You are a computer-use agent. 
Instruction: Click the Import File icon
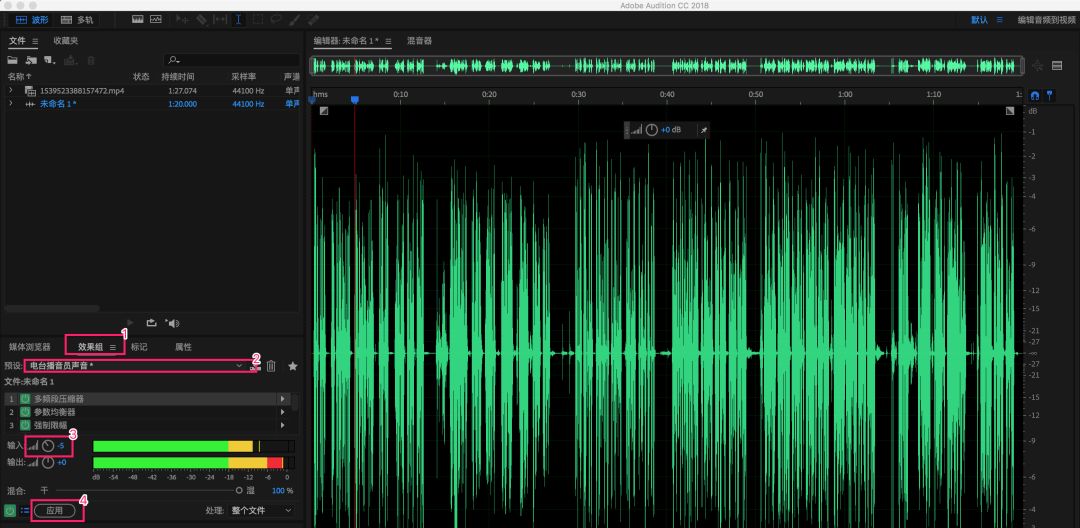click(x=32, y=61)
